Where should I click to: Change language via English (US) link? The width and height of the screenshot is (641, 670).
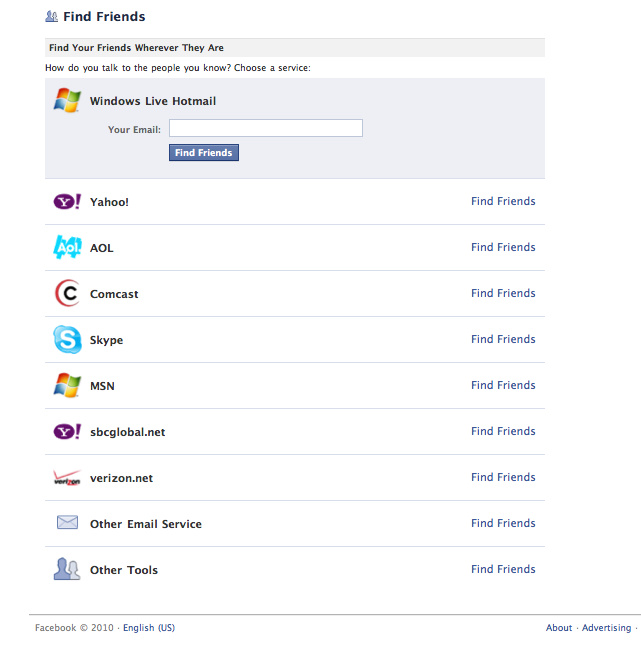click(x=149, y=628)
